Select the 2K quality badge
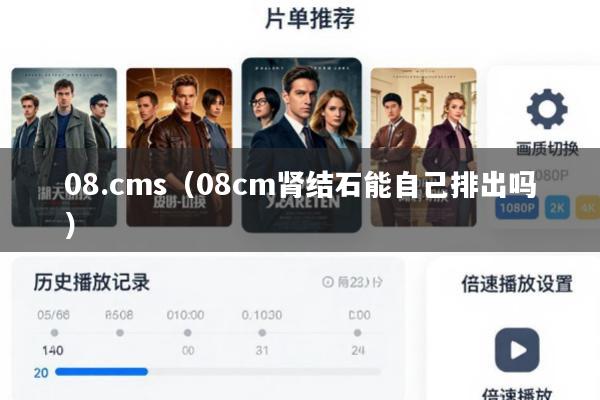Screen dimensions: 600x400 tap(557, 207)
